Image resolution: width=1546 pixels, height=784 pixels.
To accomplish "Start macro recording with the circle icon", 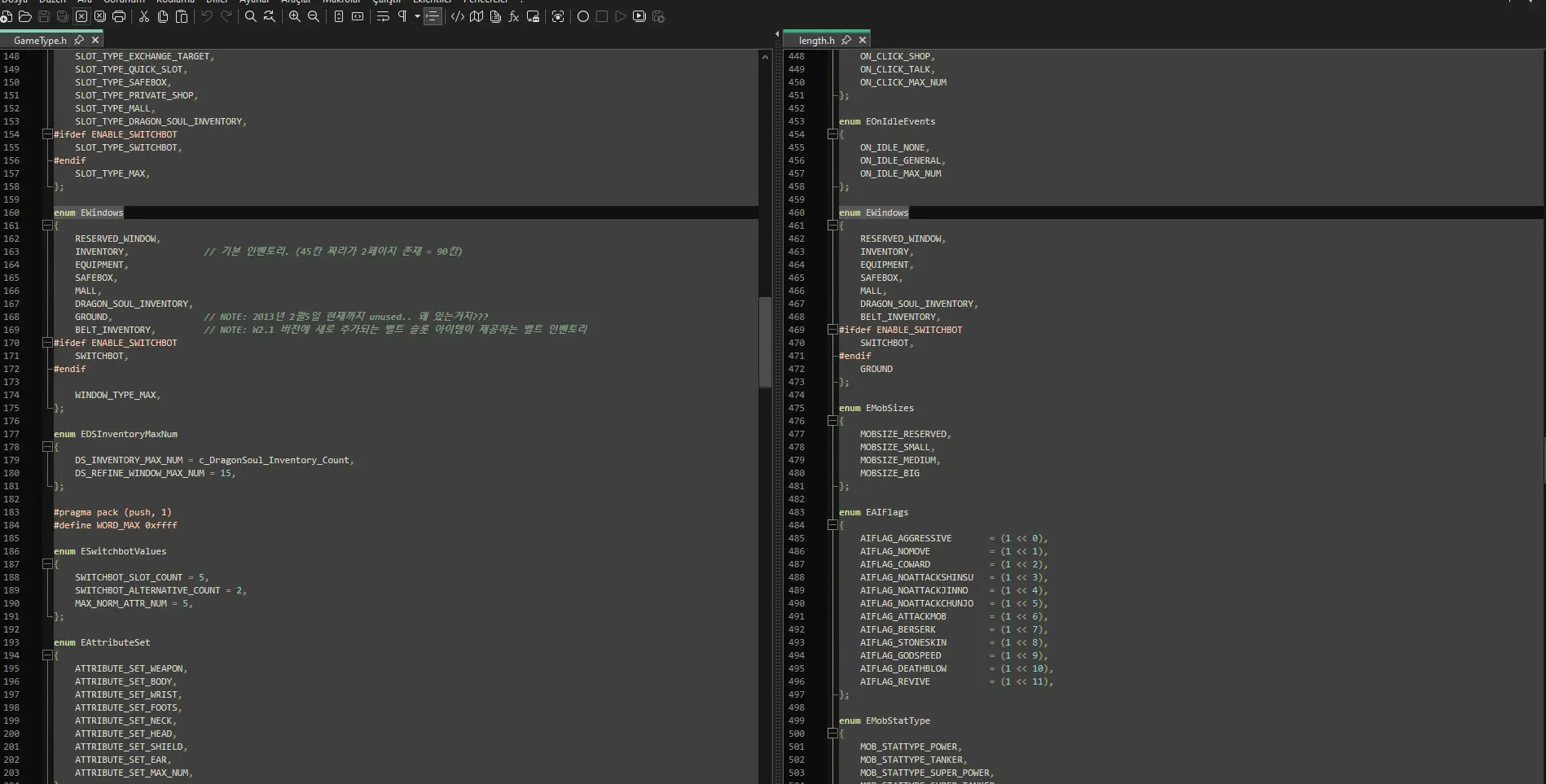I will (x=583, y=16).
